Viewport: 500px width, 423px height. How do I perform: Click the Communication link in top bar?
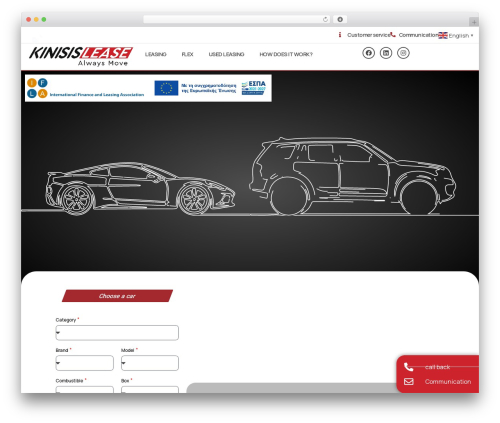pos(418,35)
